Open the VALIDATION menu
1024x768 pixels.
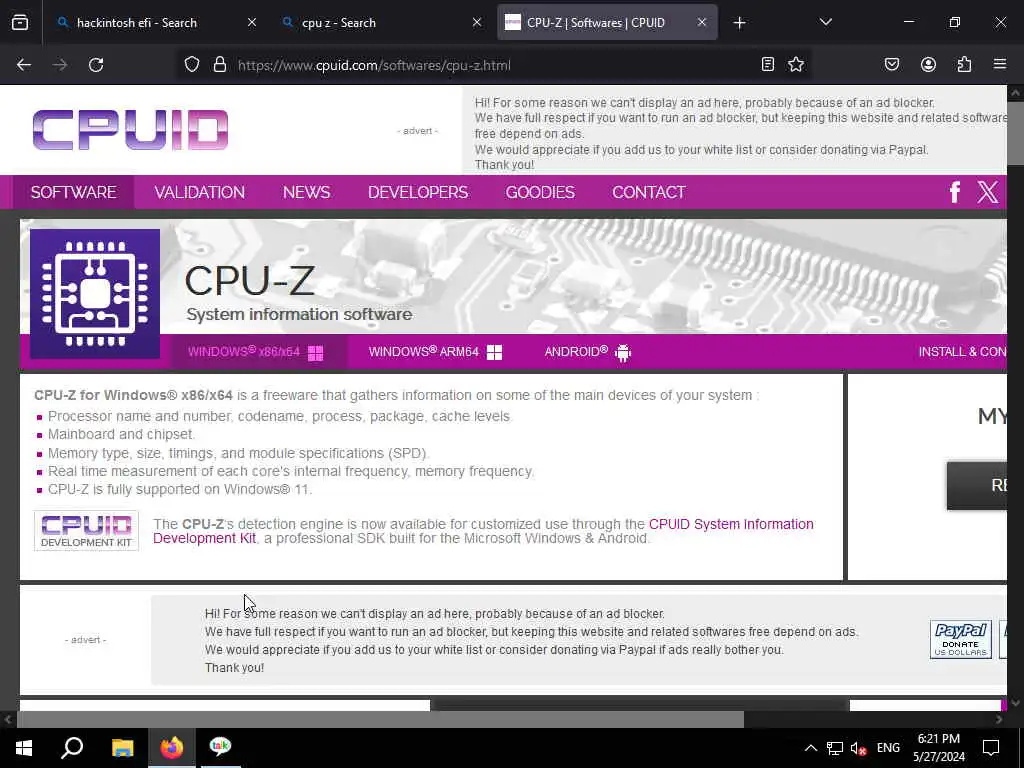coord(200,192)
